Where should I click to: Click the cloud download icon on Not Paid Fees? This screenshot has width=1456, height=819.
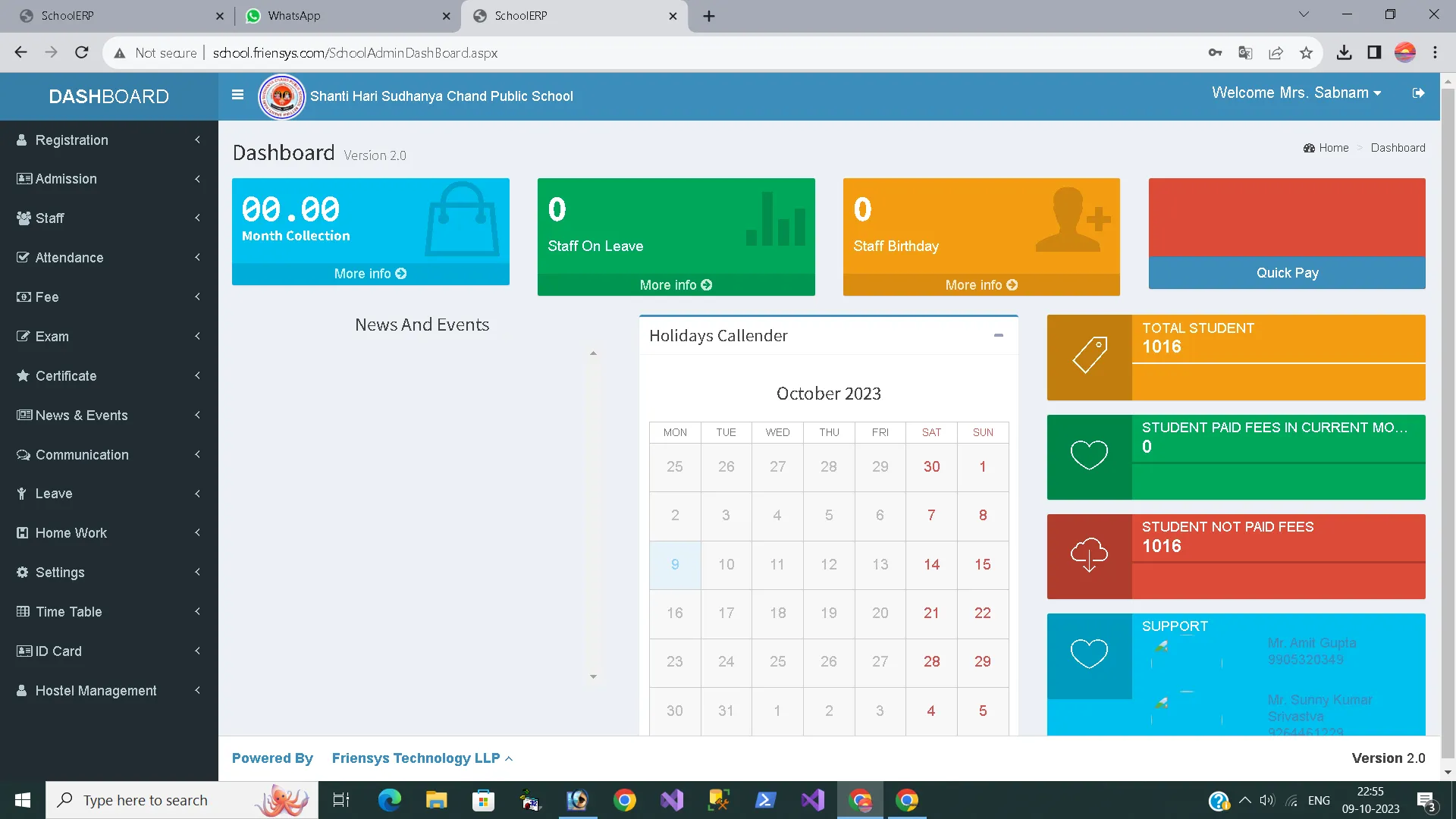click(1089, 554)
